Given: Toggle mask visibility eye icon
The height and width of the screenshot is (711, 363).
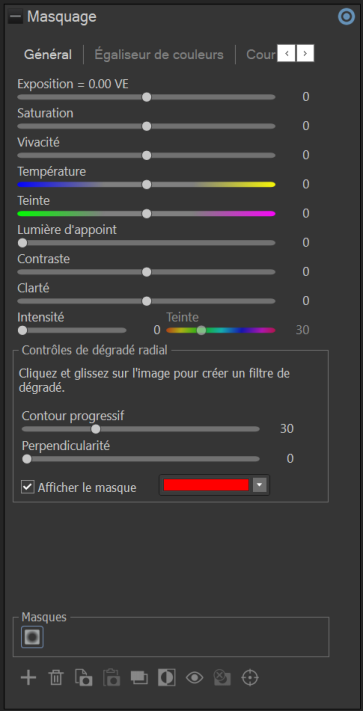Looking at the screenshot, I should coord(194,678).
